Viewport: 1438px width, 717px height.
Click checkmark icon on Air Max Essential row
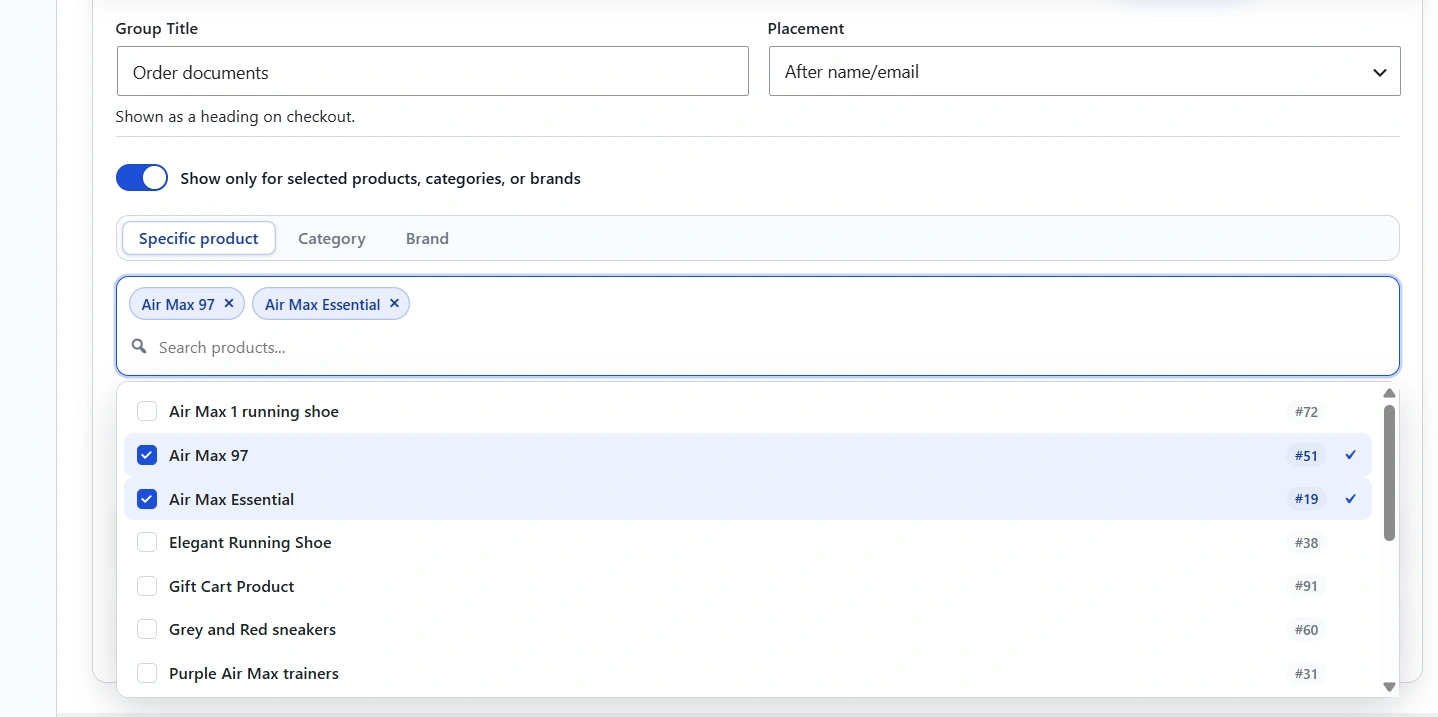click(x=1351, y=498)
